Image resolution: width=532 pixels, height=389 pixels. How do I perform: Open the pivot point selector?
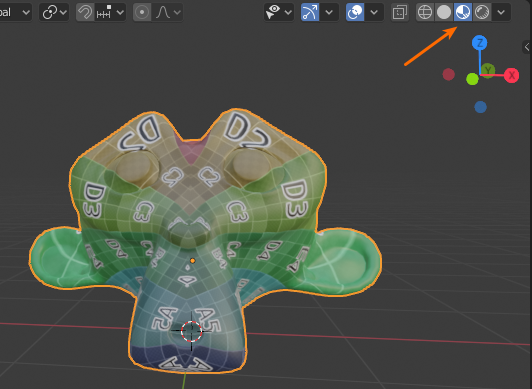click(54, 13)
